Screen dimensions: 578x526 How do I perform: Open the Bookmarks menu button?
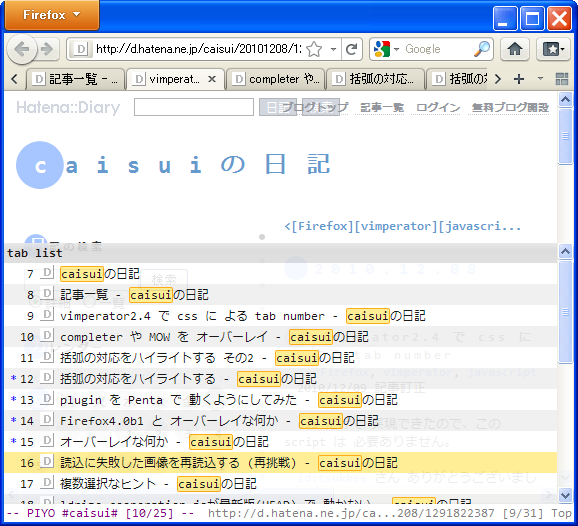(x=553, y=49)
